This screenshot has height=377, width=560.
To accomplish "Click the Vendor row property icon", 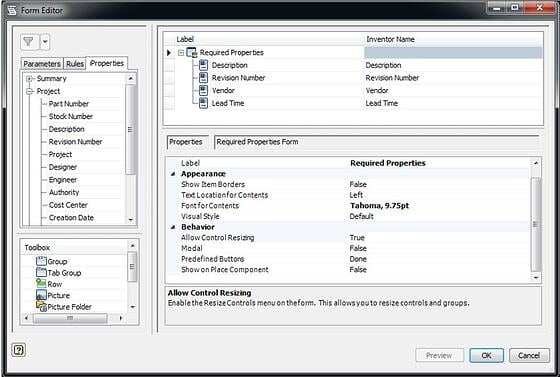I will click(x=203, y=90).
